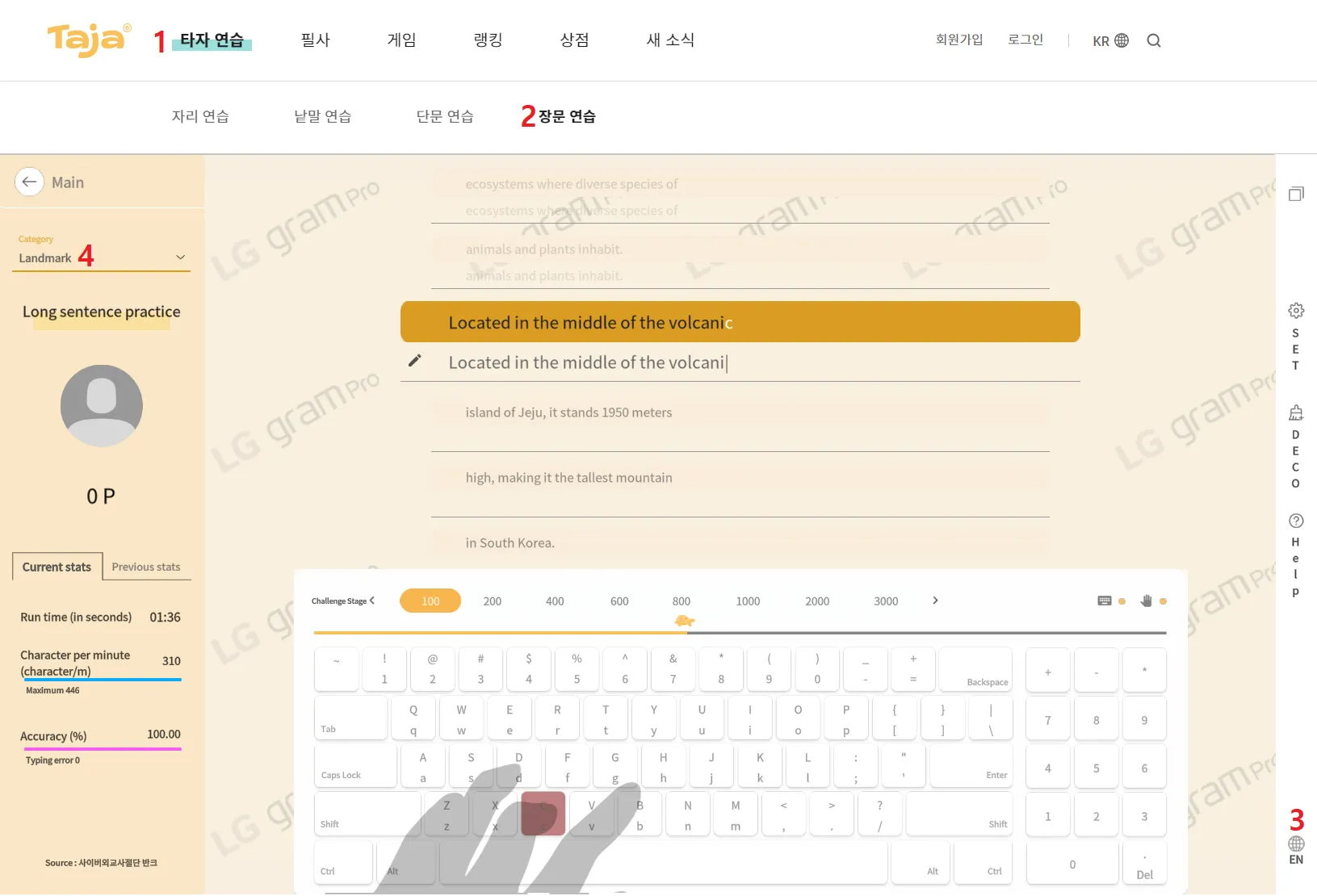This screenshot has width=1317, height=896.
Task: Click the Characters per minute progress bar
Action: point(103,680)
